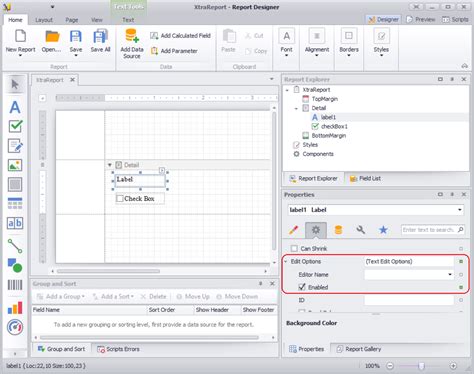Viewport: 474px width, 374px height.
Task: Click the Editor Name property marker
Action: 461,274
